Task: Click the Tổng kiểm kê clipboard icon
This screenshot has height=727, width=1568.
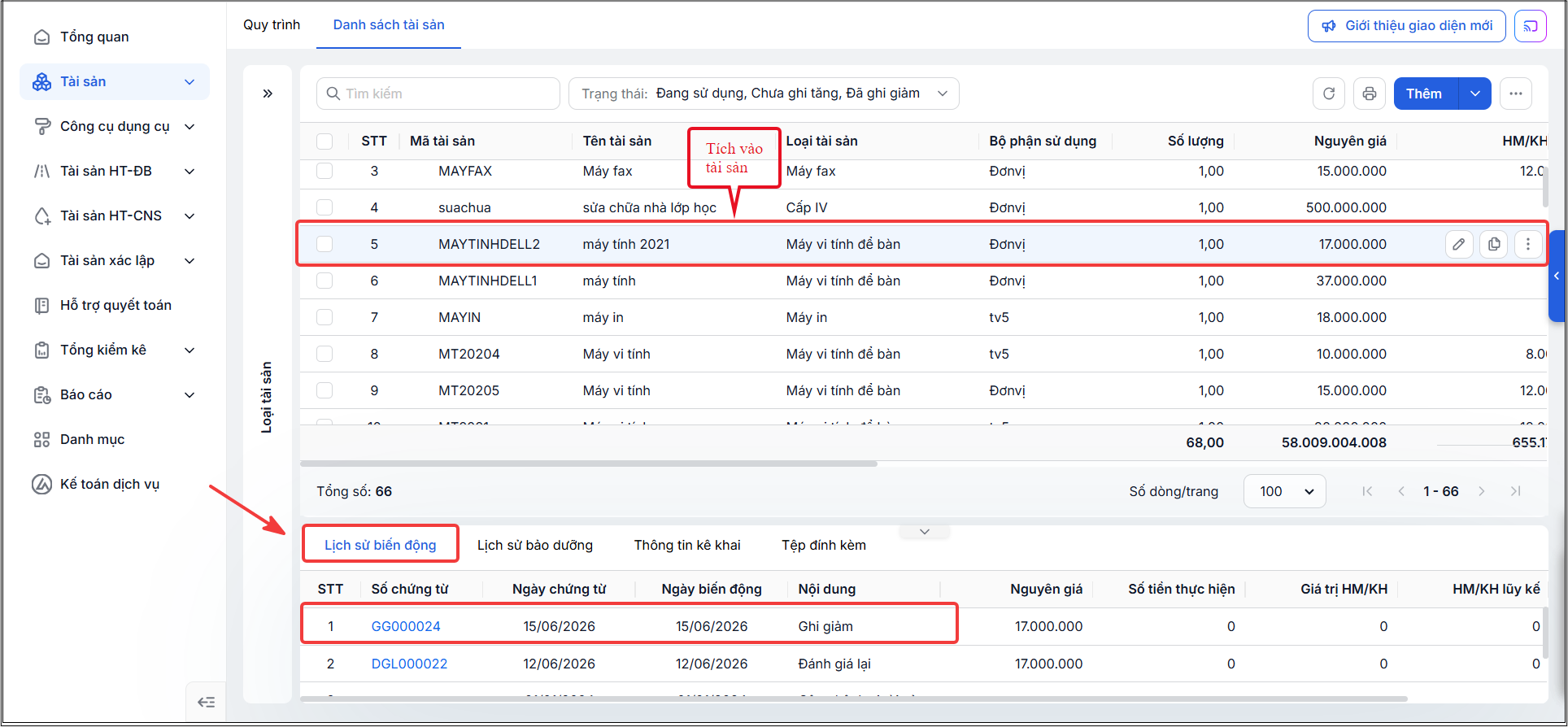Action: click(41, 350)
